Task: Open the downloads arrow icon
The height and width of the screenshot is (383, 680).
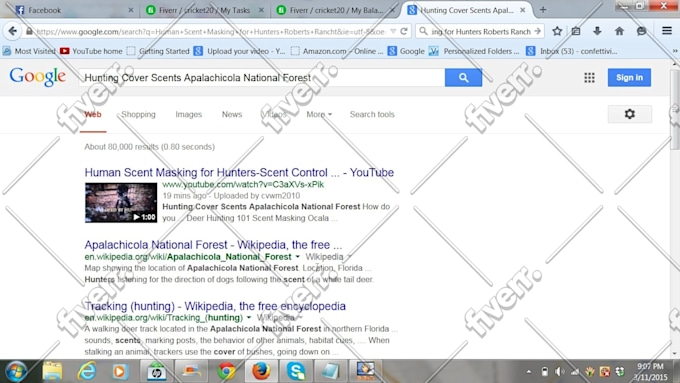Action: (597, 31)
